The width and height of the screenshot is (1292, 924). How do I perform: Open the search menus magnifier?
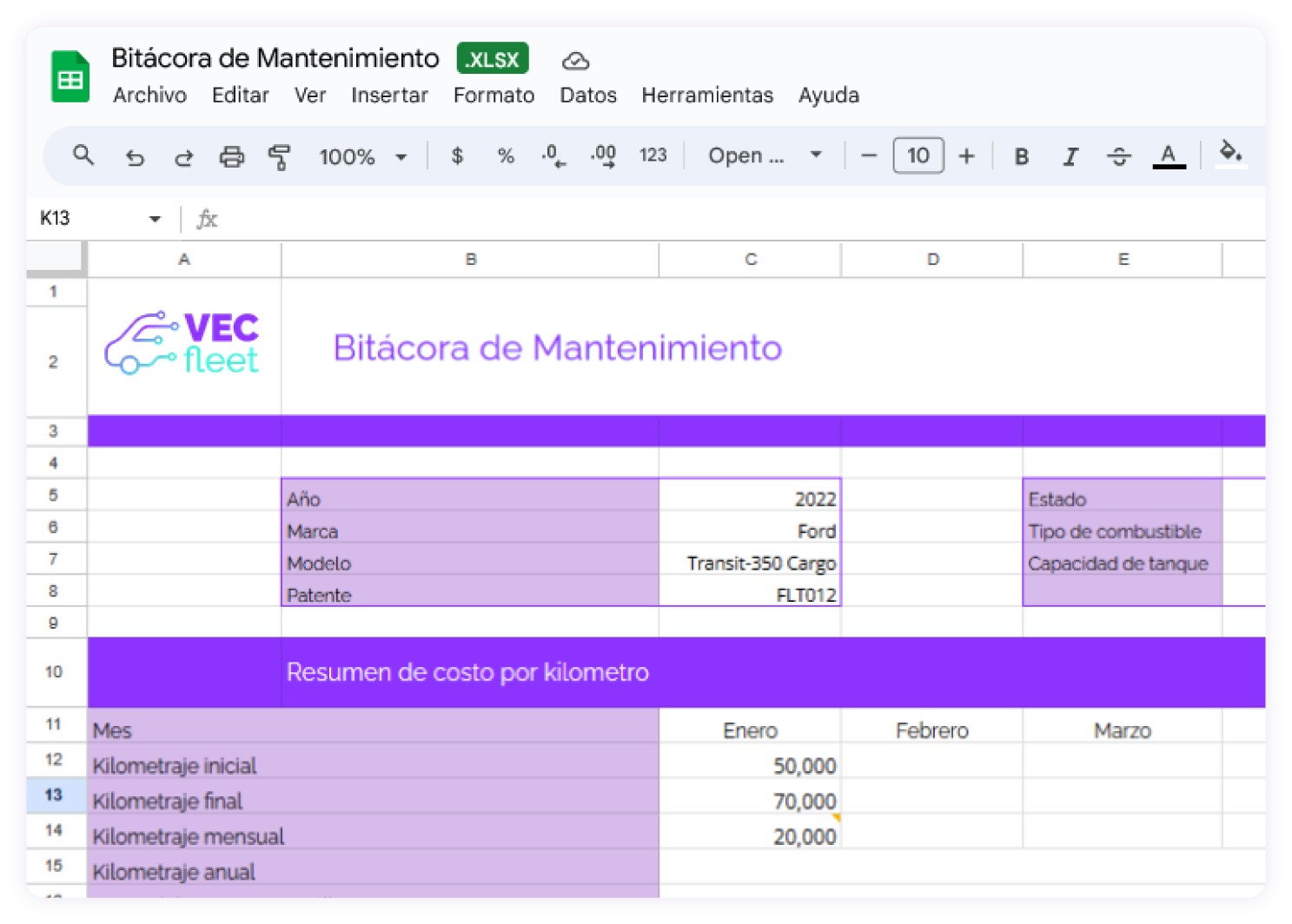tap(83, 155)
